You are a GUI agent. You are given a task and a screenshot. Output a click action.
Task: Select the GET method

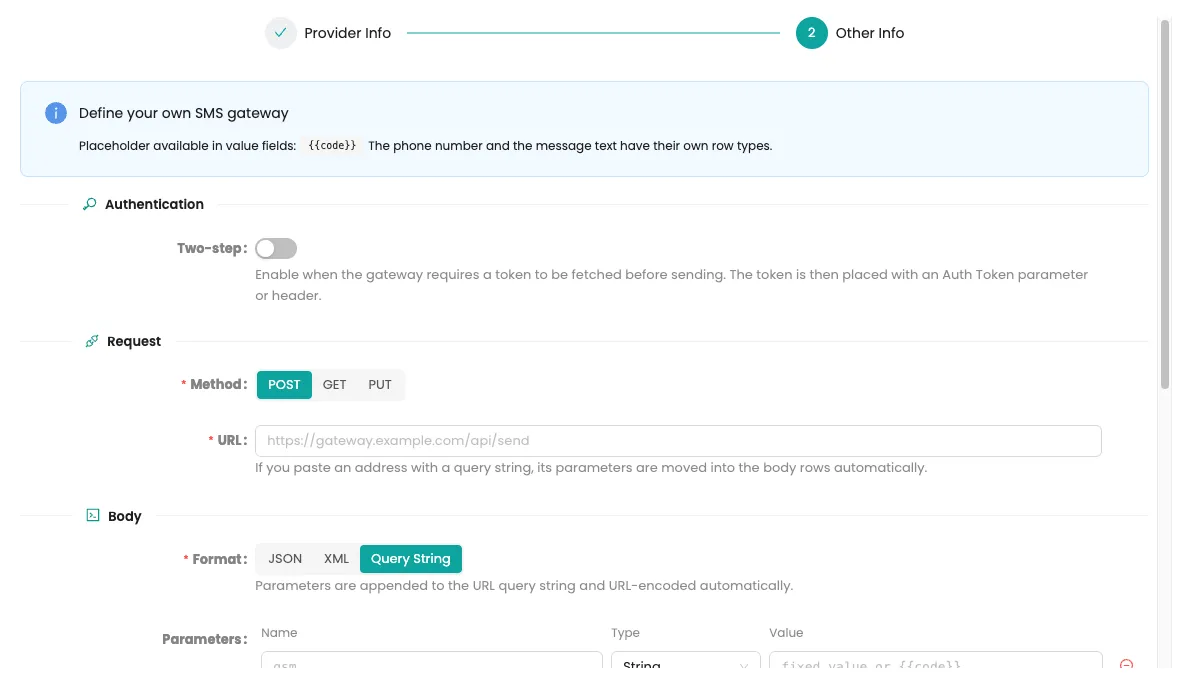(334, 385)
